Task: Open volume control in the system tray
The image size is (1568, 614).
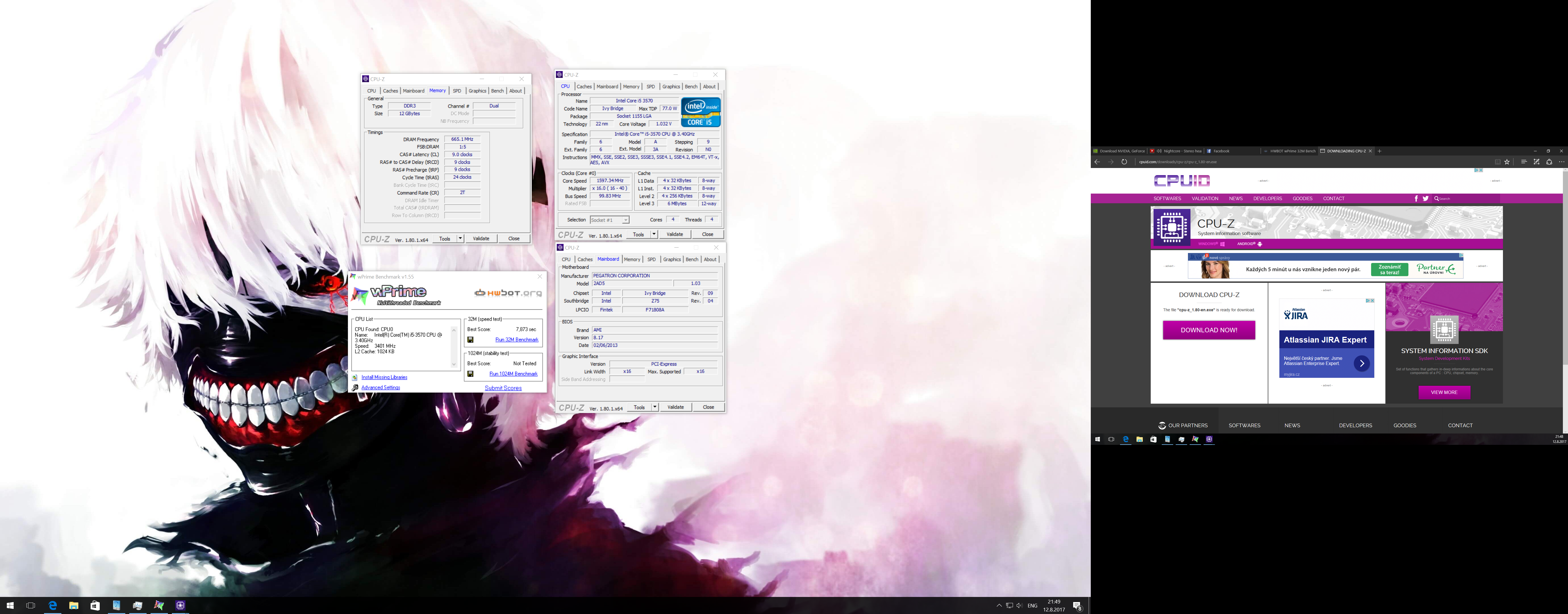Action: pos(1019,605)
